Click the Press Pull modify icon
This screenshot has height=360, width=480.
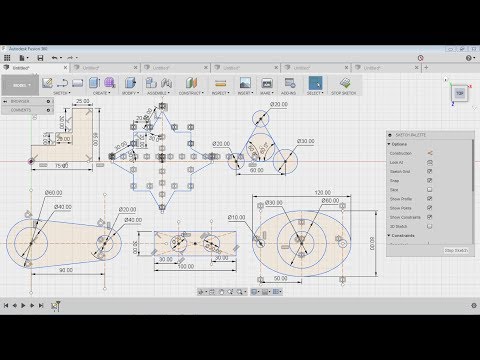pos(130,83)
